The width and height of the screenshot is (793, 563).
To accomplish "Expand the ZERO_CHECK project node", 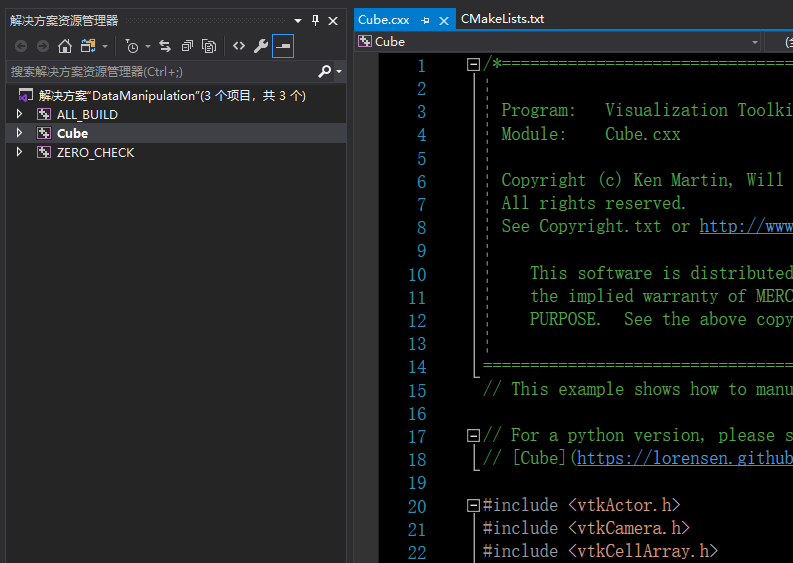I will point(19,152).
